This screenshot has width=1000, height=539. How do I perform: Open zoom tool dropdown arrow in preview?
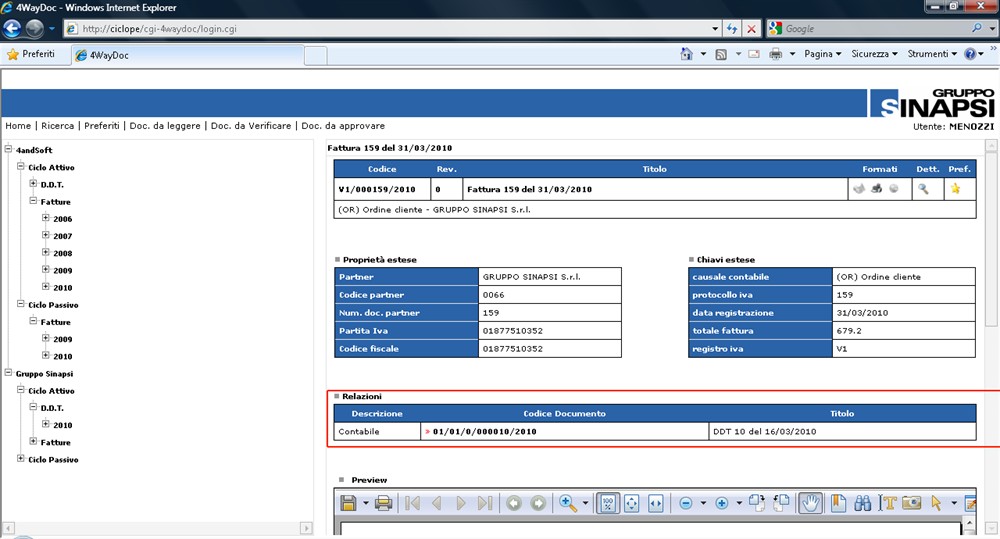pyautogui.click(x=585, y=503)
